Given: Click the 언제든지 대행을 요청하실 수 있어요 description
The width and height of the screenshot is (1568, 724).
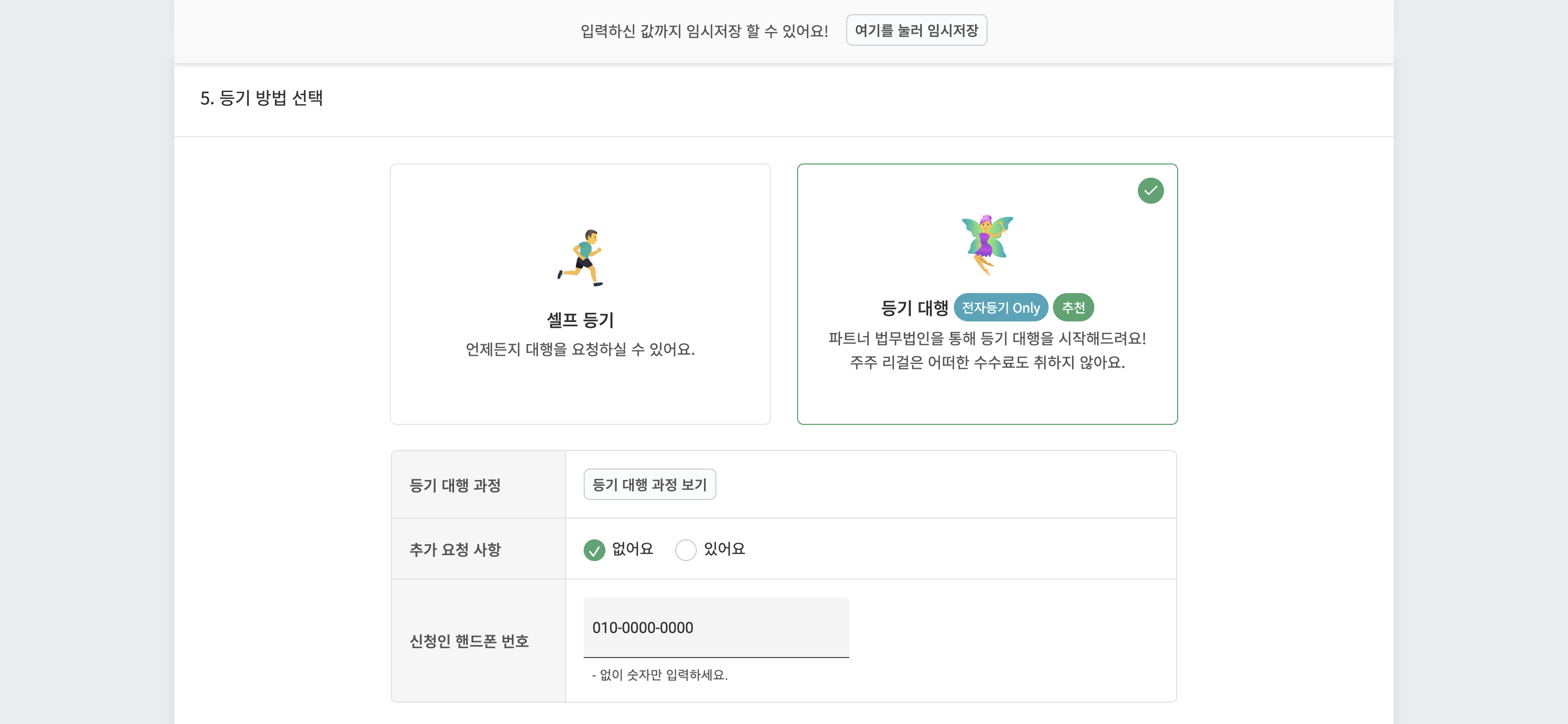Looking at the screenshot, I should click(x=580, y=350).
